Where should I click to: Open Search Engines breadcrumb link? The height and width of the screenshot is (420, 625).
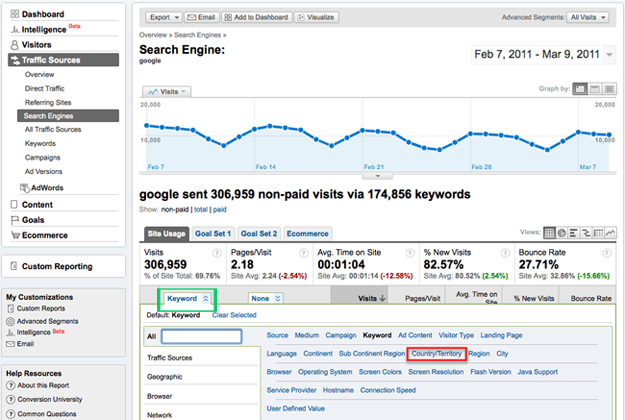point(197,35)
